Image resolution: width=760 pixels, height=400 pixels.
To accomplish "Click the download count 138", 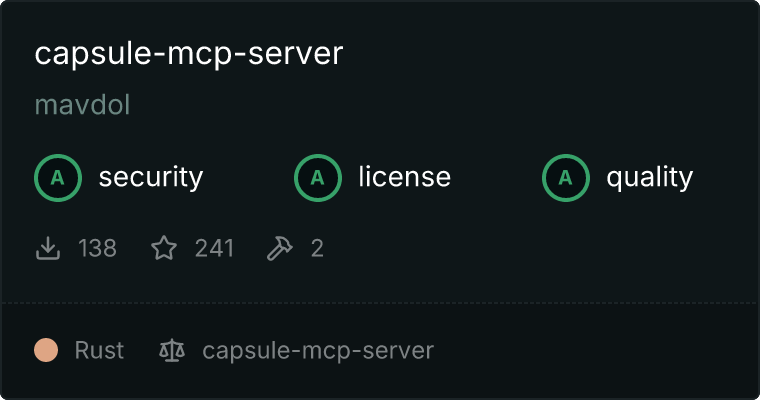I will coord(97,248).
